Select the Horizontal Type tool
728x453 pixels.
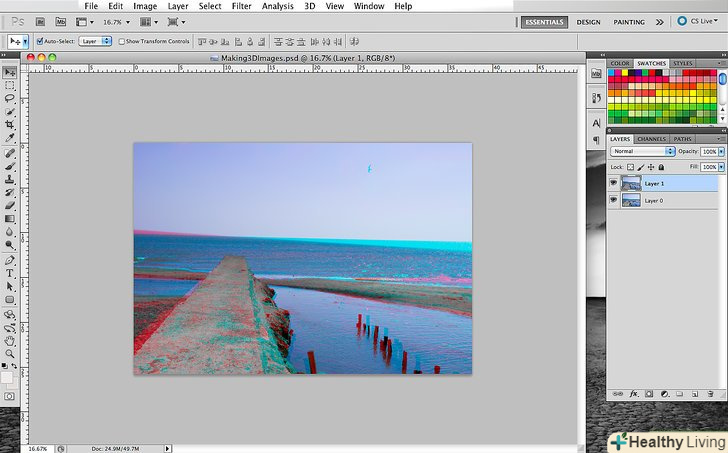[10, 273]
